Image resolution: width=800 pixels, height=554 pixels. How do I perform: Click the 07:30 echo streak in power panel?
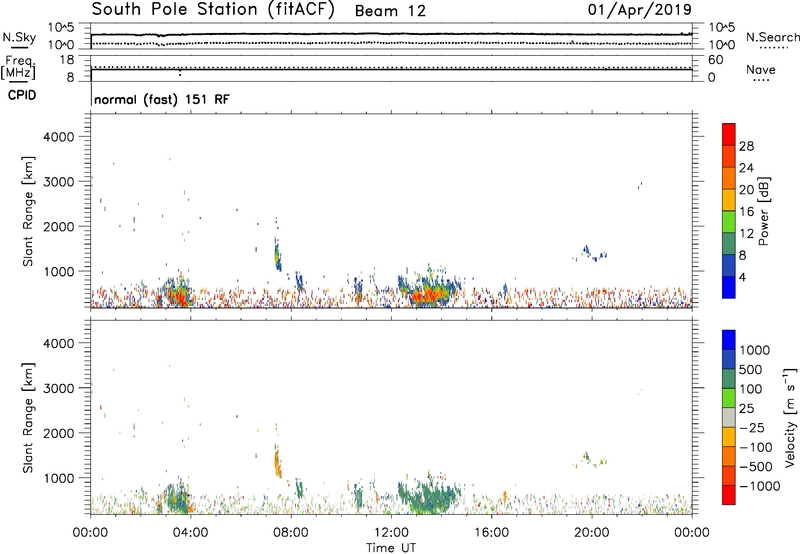point(278,253)
